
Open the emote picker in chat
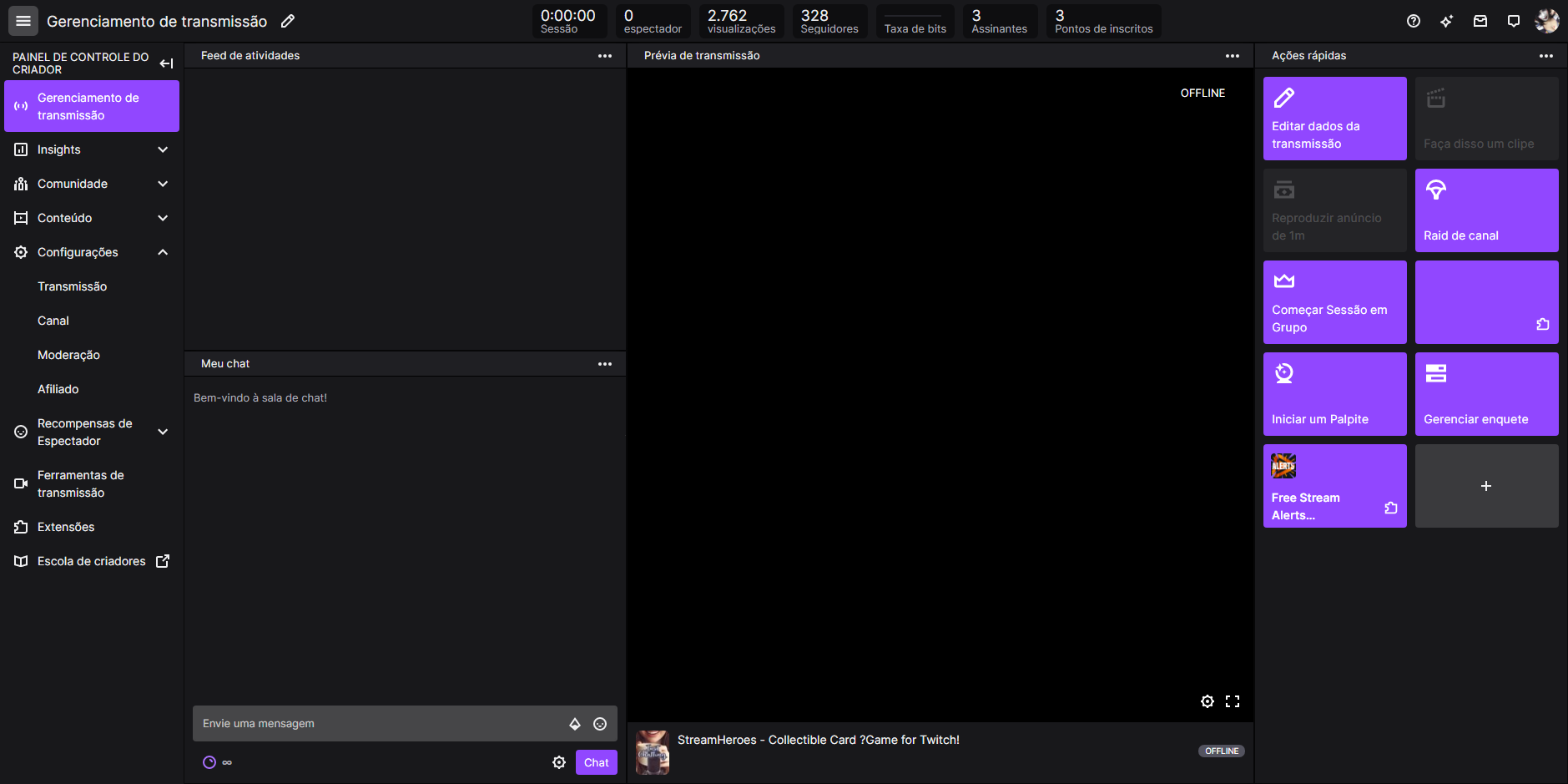(599, 724)
